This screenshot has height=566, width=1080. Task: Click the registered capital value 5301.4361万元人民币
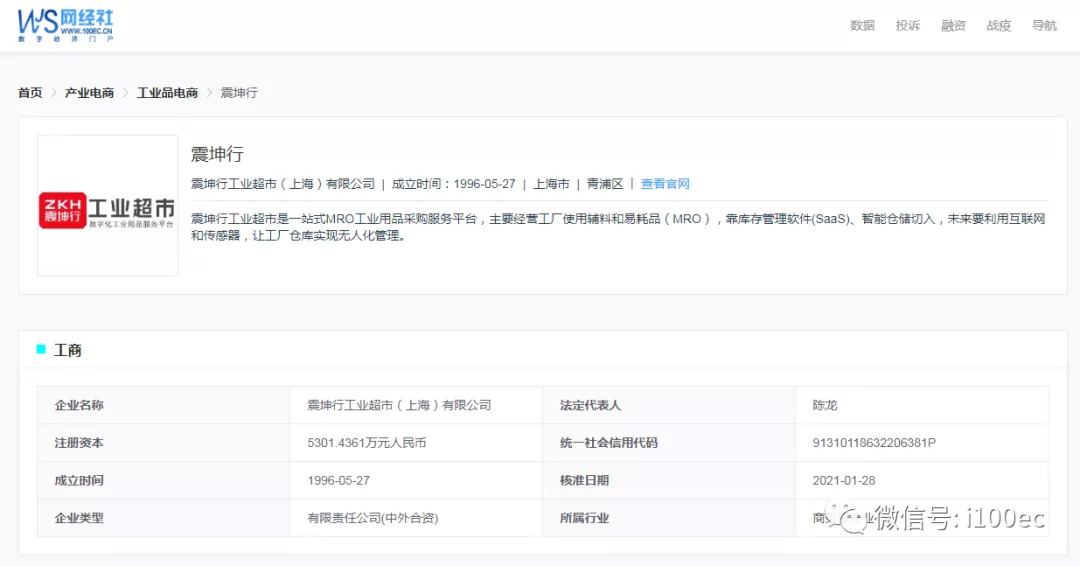tap(366, 443)
